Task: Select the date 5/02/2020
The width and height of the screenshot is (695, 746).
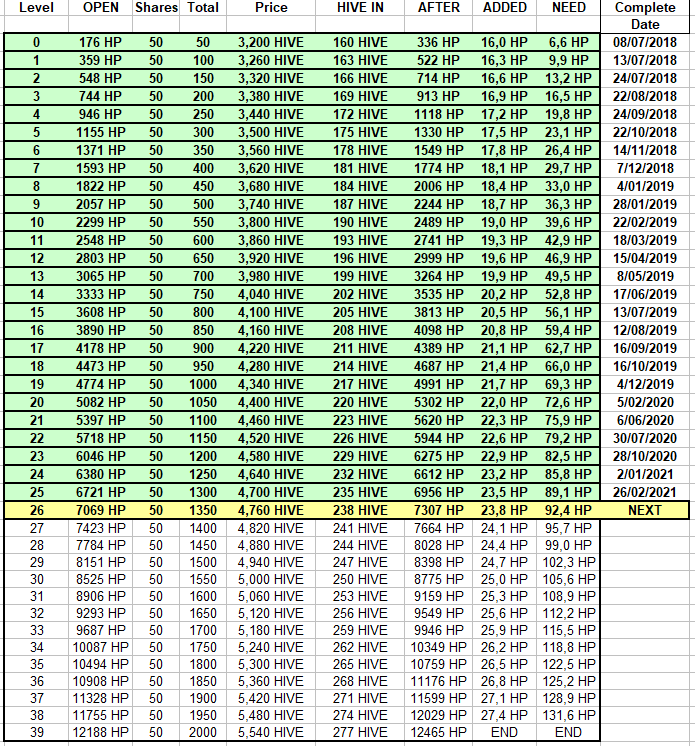Action: (x=645, y=402)
